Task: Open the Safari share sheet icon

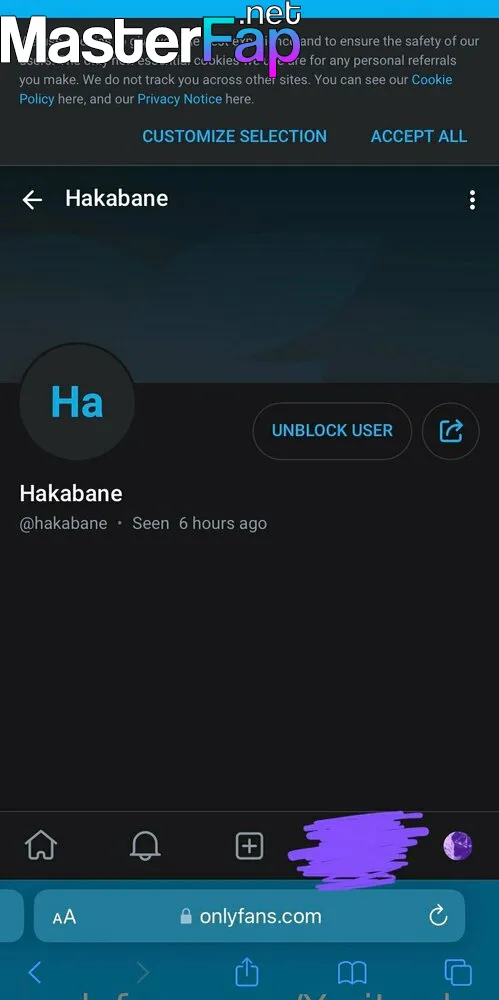Action: click(x=246, y=971)
